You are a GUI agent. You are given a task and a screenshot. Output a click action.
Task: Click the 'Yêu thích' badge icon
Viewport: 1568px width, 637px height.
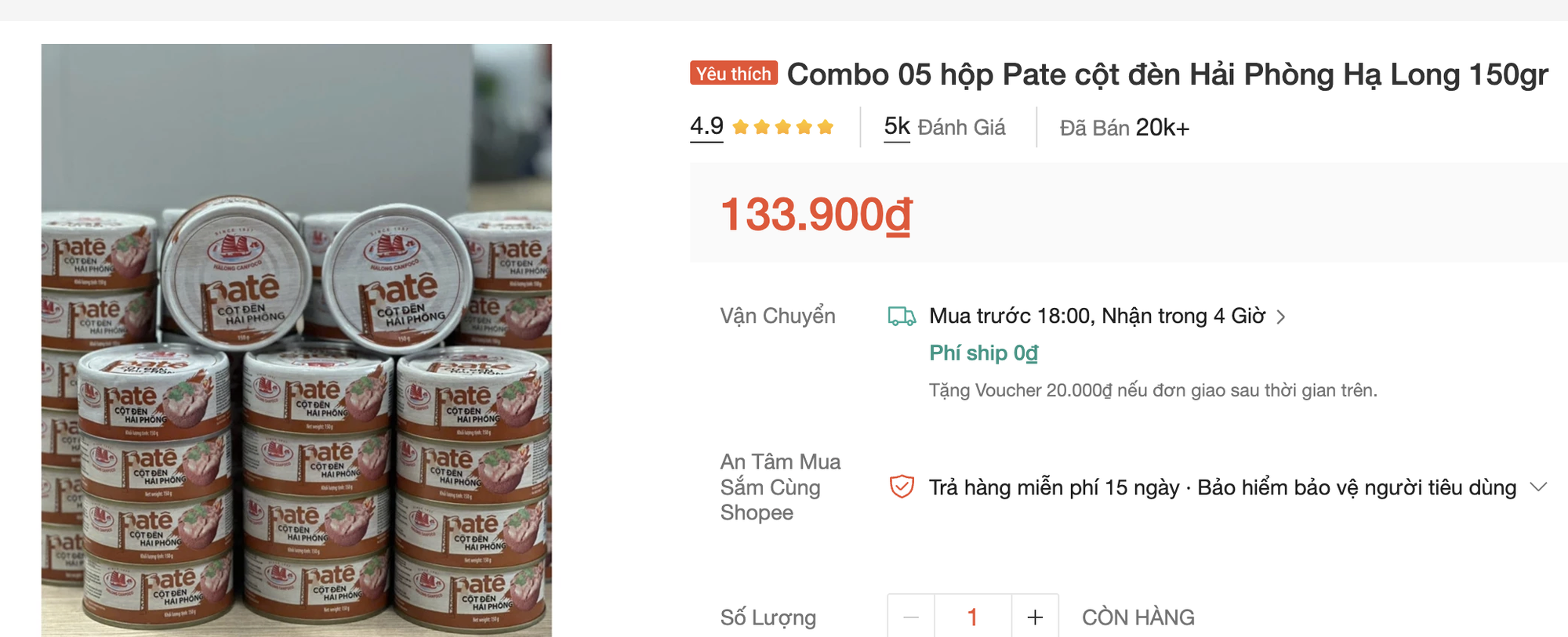click(x=733, y=74)
